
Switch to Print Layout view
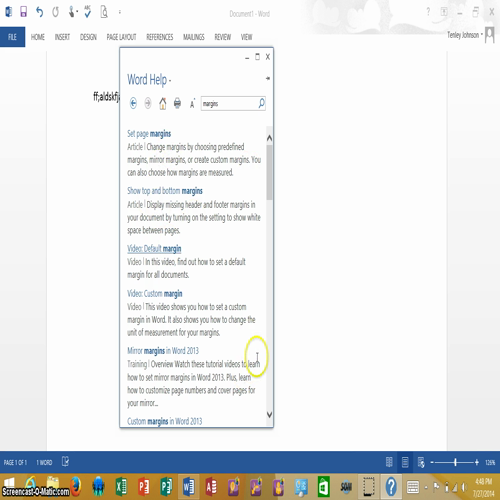[405, 462]
